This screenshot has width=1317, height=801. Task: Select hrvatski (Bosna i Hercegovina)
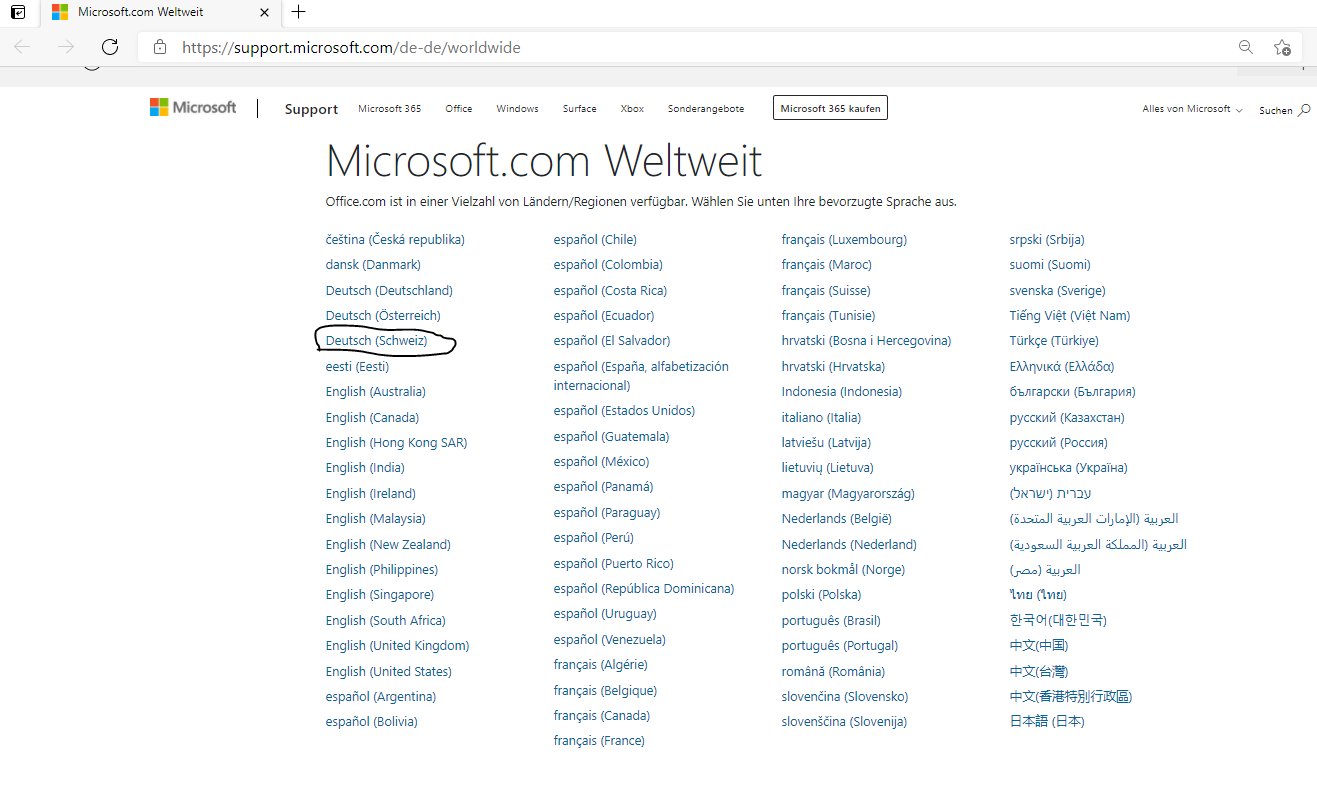click(x=866, y=341)
